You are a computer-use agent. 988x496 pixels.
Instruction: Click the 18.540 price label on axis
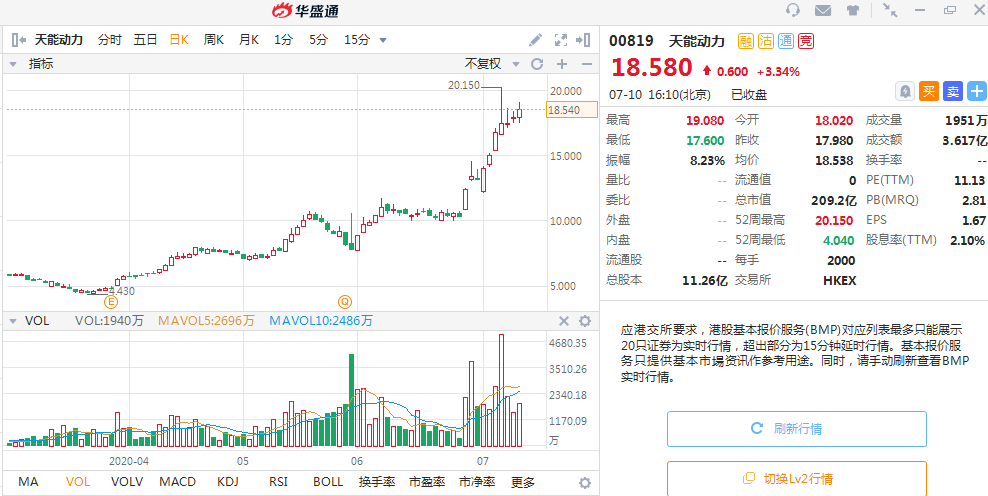click(x=572, y=110)
